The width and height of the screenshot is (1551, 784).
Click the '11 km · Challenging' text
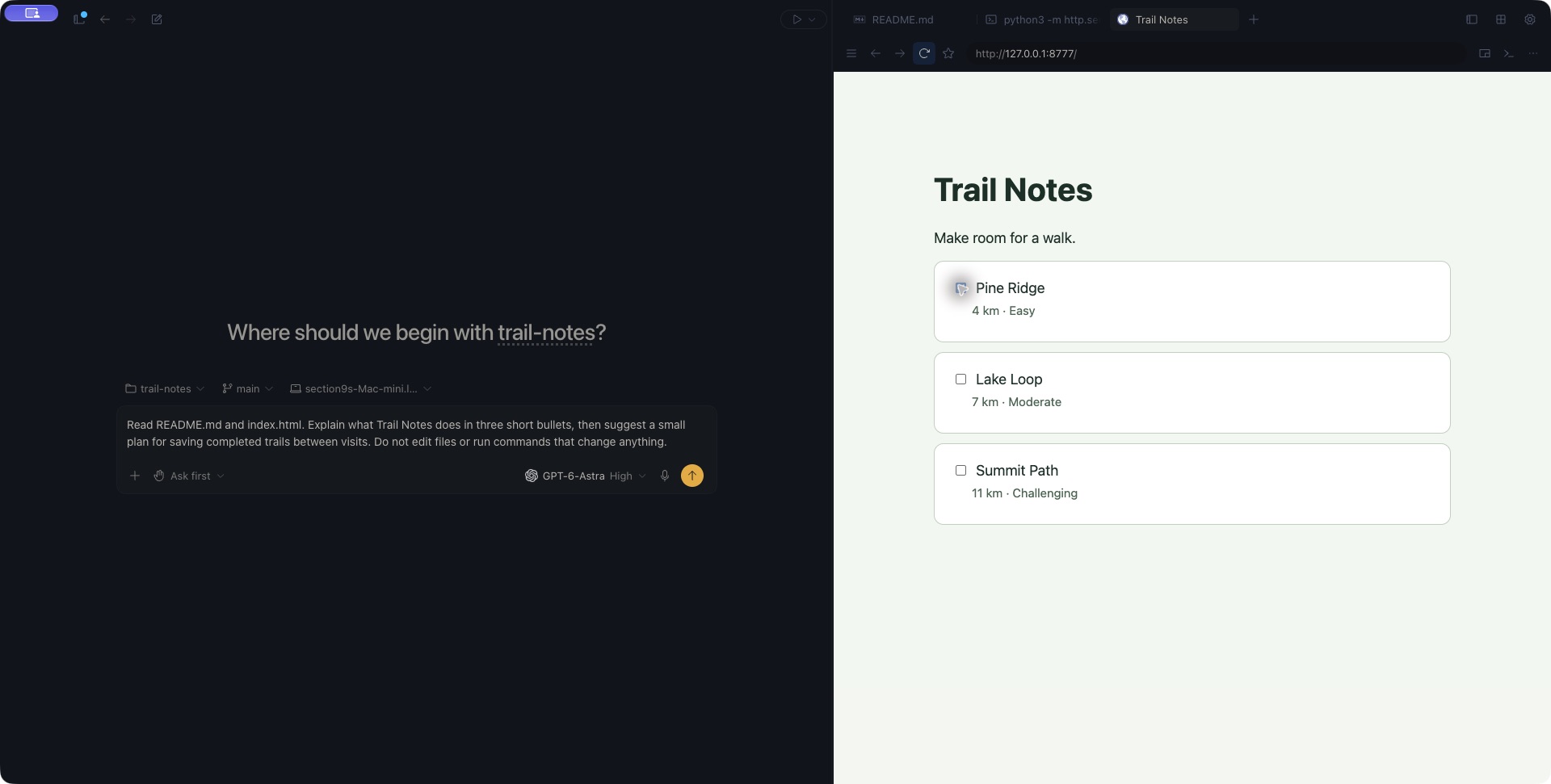1024,493
